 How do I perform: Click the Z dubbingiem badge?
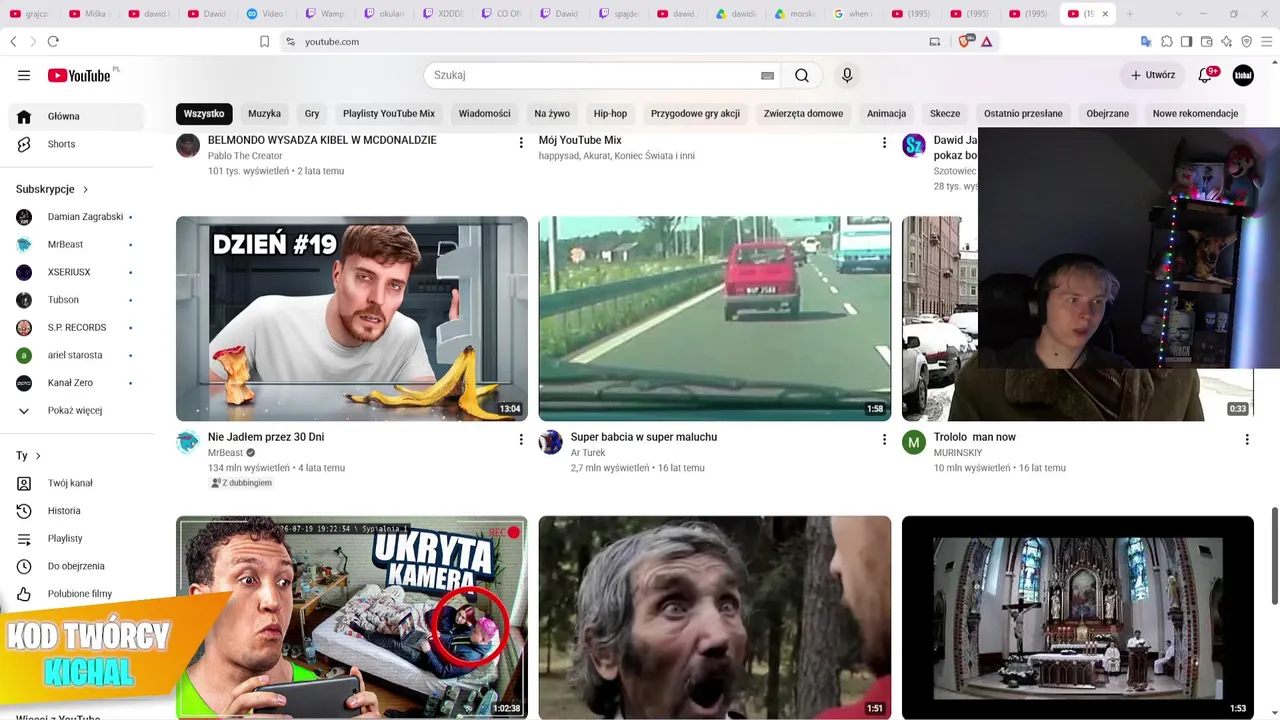point(241,483)
